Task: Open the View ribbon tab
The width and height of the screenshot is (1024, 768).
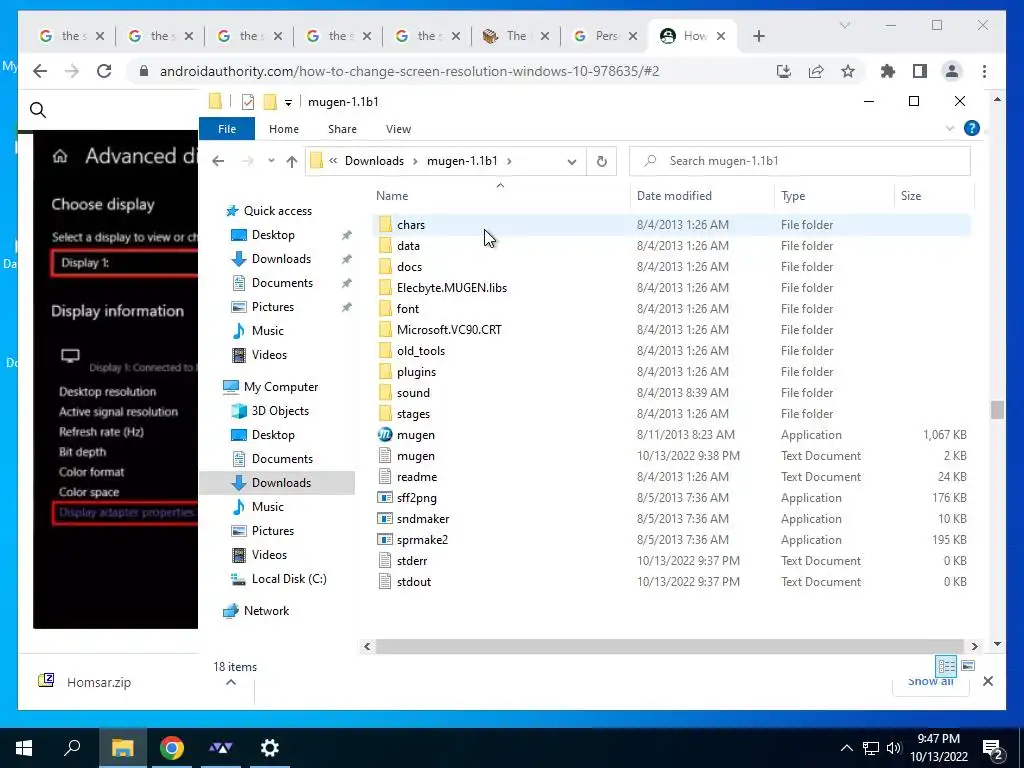Action: click(398, 129)
